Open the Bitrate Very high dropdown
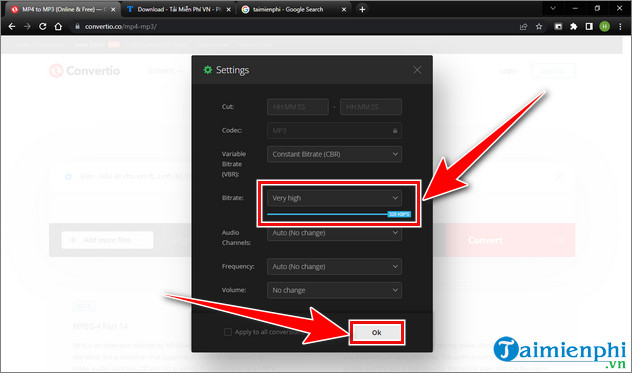Viewport: 632px width, 373px height. tap(334, 198)
